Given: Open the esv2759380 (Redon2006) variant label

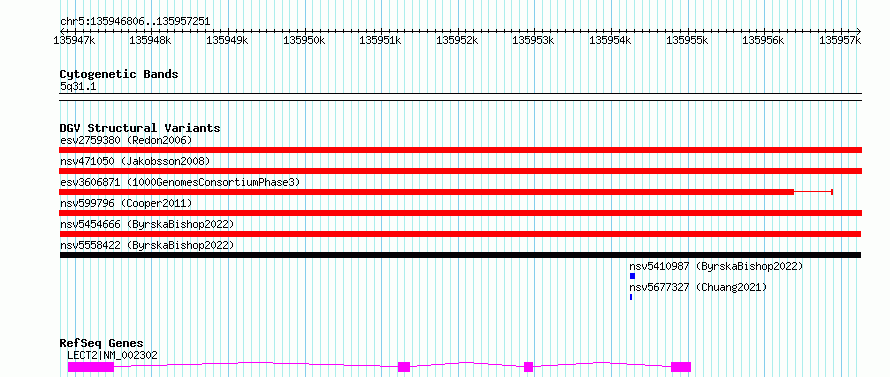Looking at the screenshot, I should coord(126,140).
